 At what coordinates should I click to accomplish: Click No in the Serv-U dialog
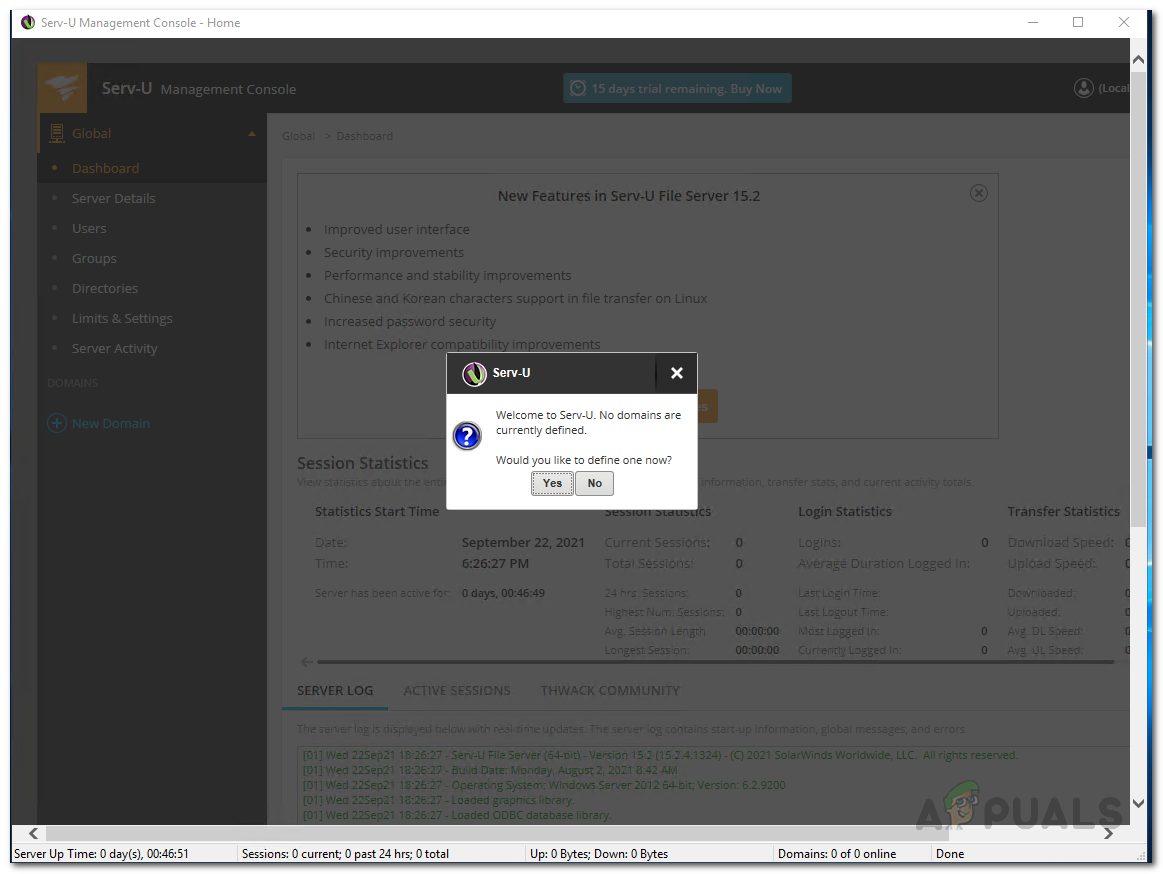[x=595, y=483]
